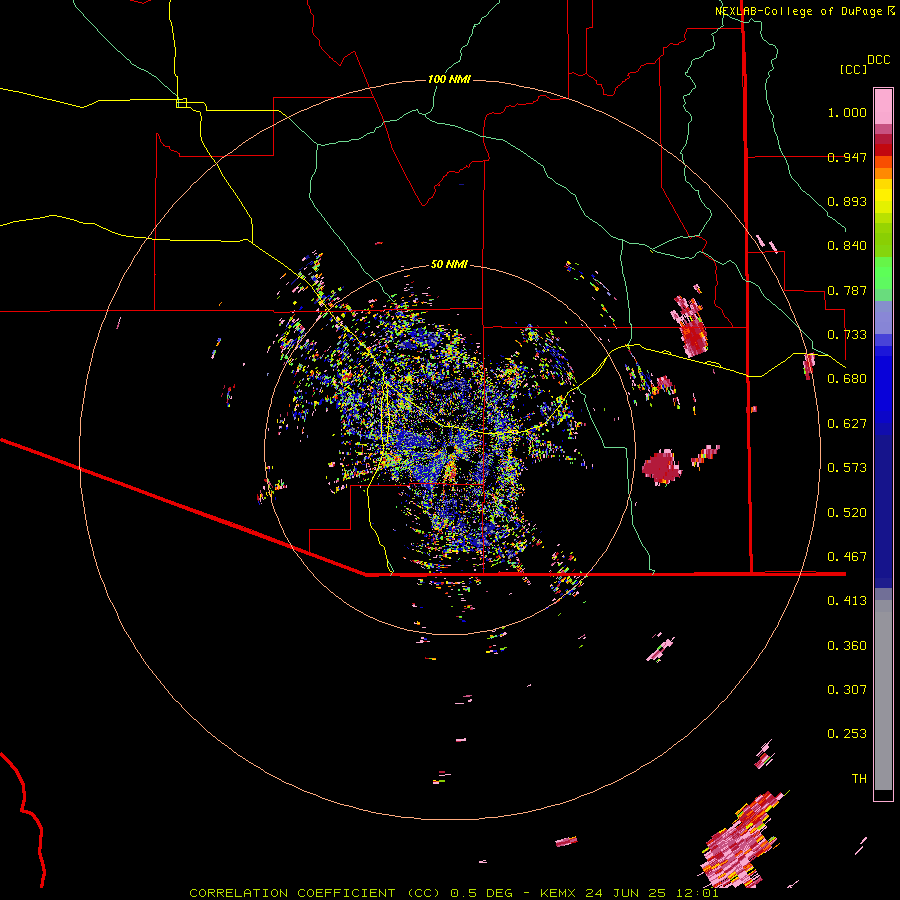Click the 100 NMI range ring label

click(x=449, y=79)
